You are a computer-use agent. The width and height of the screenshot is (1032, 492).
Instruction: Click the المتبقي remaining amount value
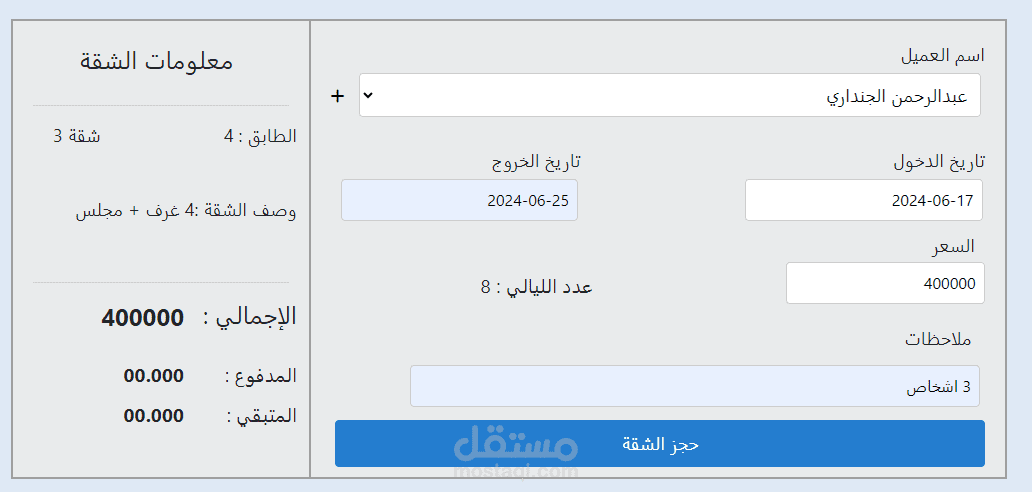click(x=153, y=415)
